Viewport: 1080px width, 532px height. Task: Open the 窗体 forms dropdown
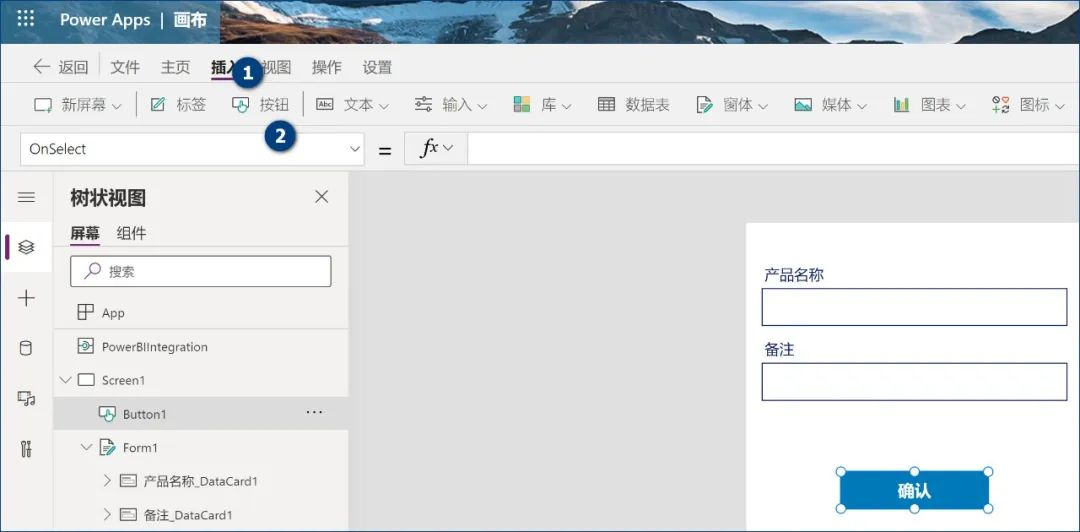(x=732, y=105)
